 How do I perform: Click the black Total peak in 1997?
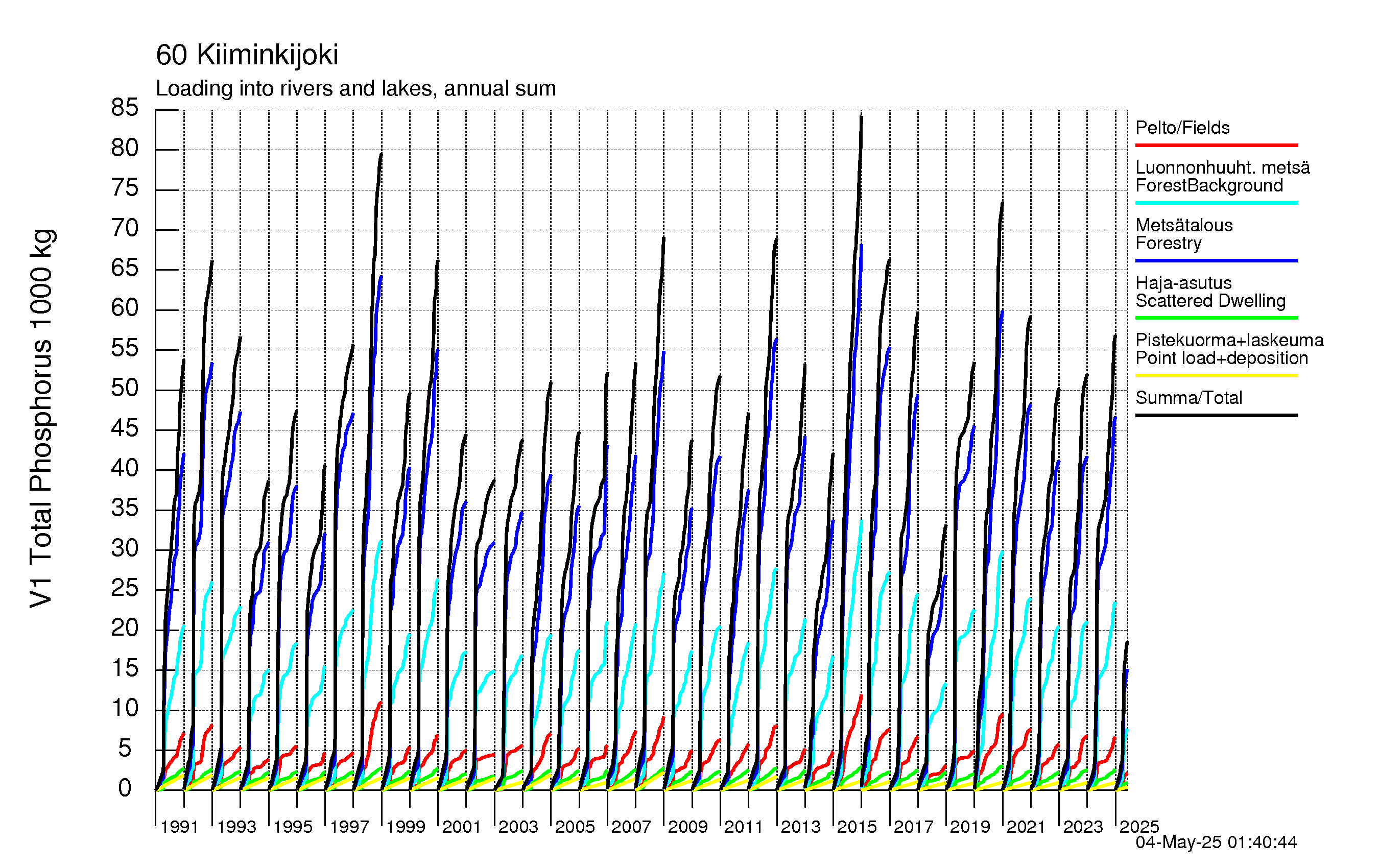click(x=381, y=155)
